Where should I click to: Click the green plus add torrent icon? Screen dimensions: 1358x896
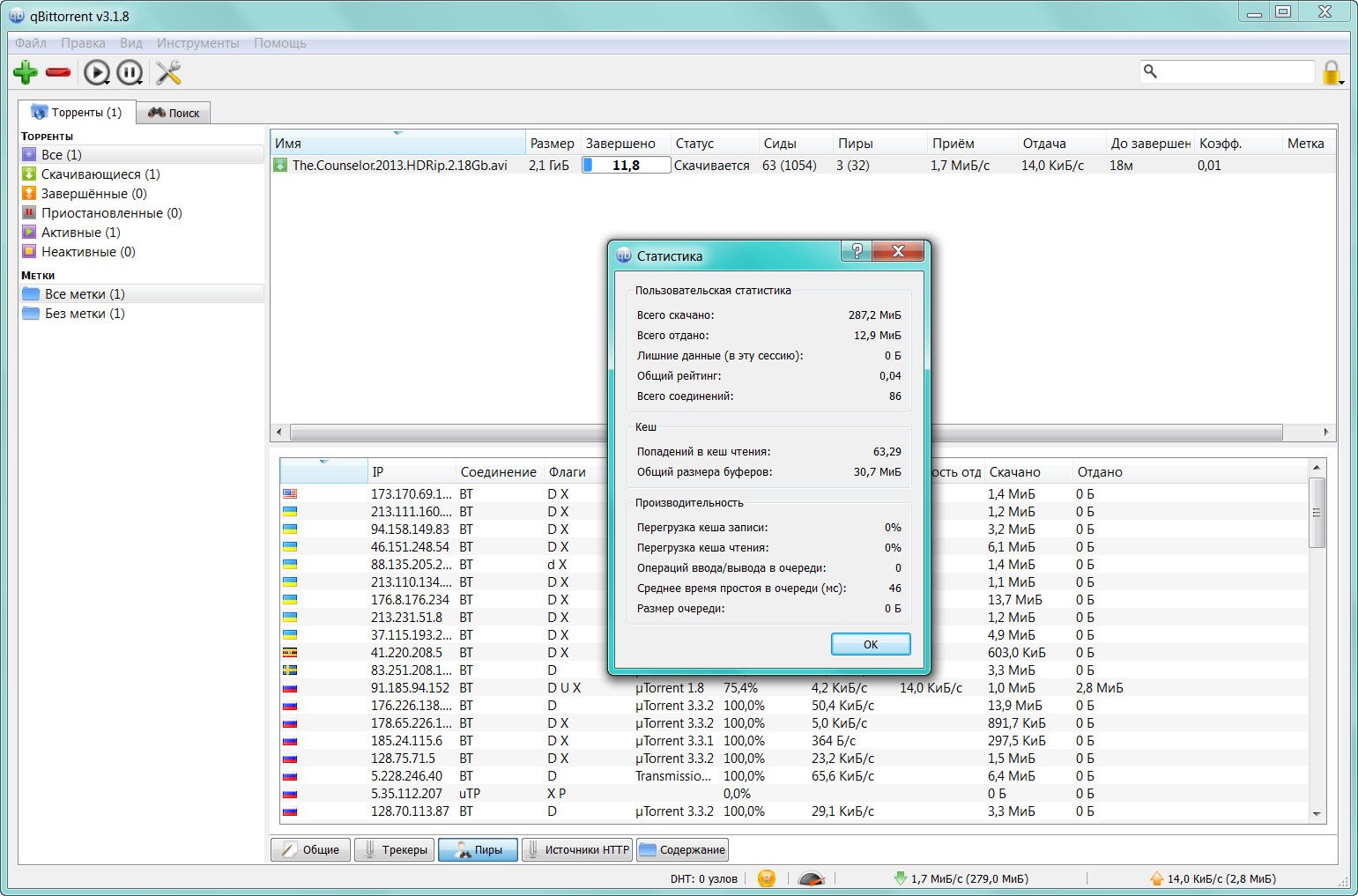(26, 72)
